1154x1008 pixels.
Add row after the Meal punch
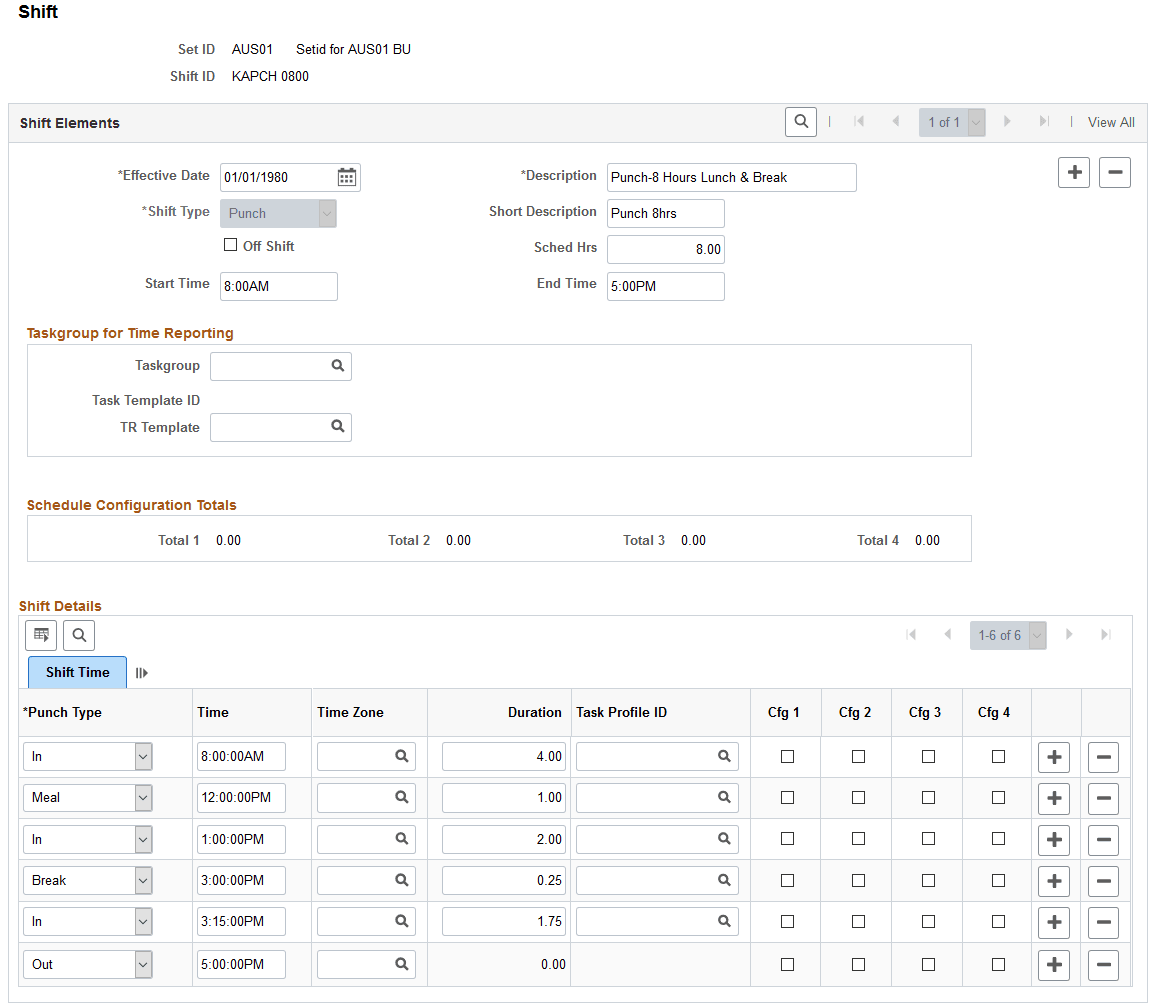tap(1054, 798)
